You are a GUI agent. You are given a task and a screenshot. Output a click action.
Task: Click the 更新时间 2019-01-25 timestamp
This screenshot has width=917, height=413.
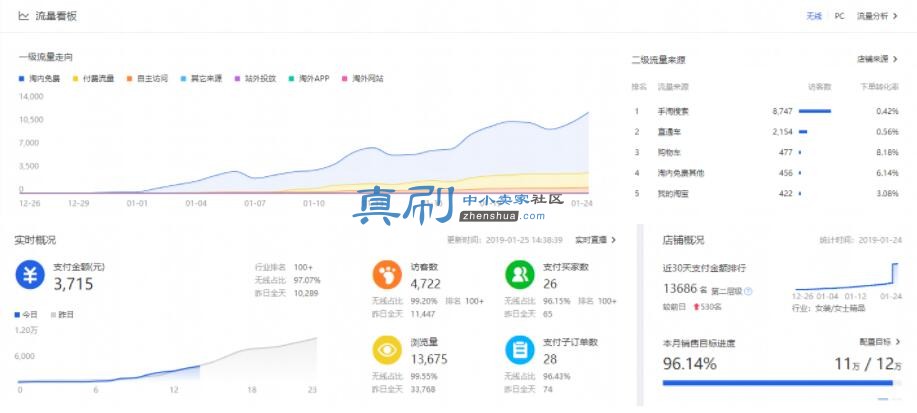point(505,240)
